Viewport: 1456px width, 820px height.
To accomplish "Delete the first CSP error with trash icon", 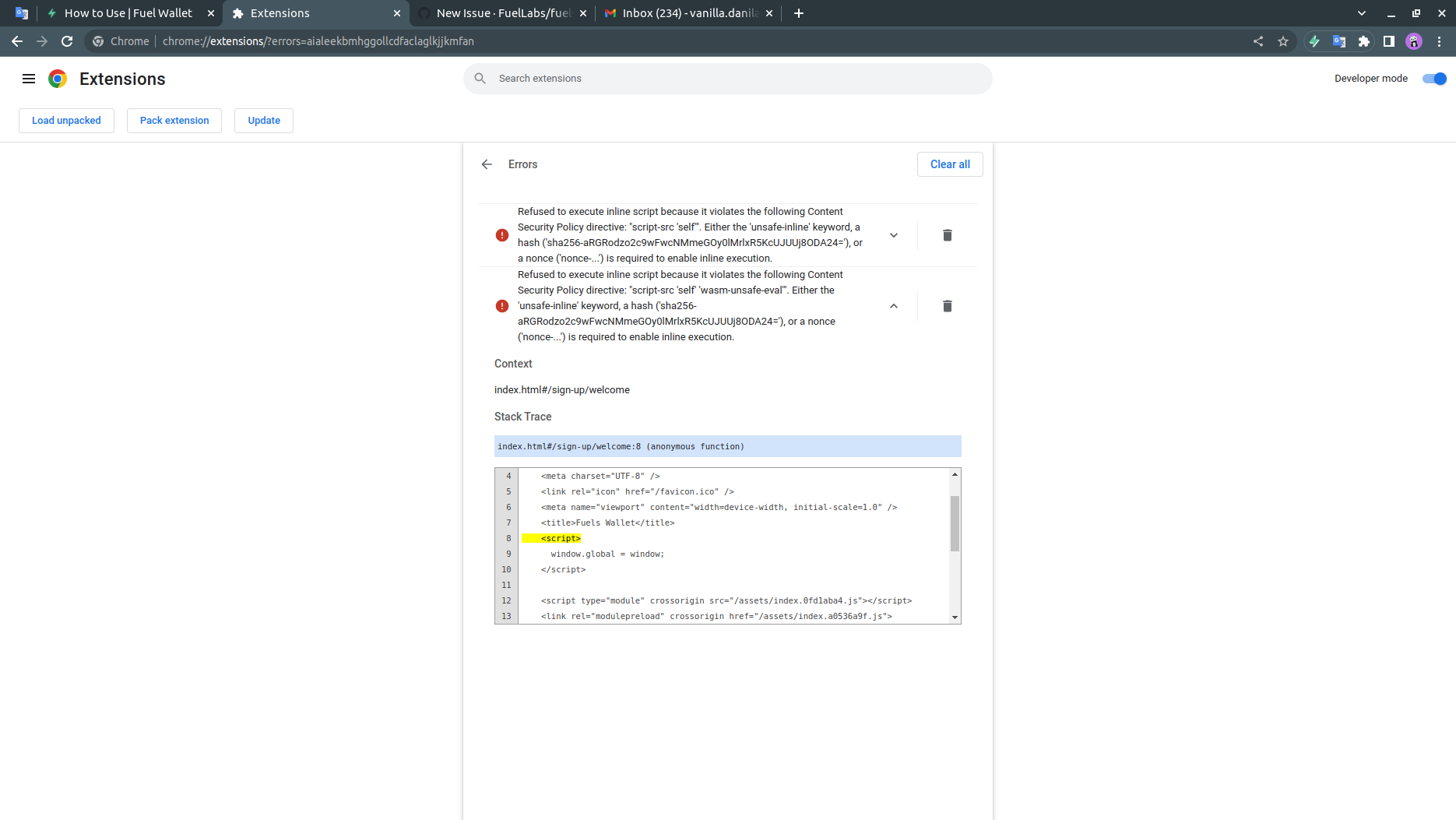I will pos(947,234).
